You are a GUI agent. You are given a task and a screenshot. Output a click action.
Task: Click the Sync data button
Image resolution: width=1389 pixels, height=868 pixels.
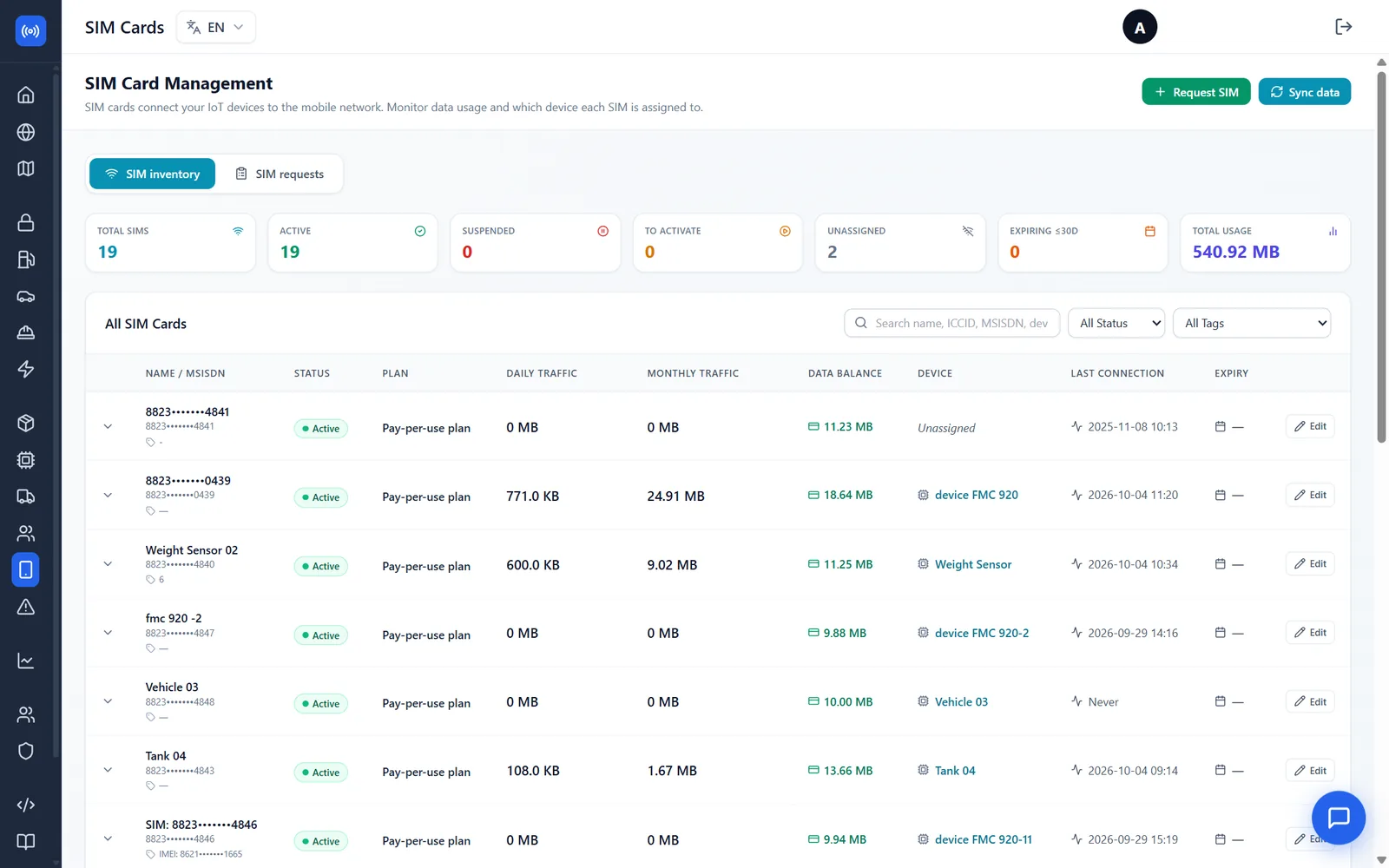tap(1305, 92)
